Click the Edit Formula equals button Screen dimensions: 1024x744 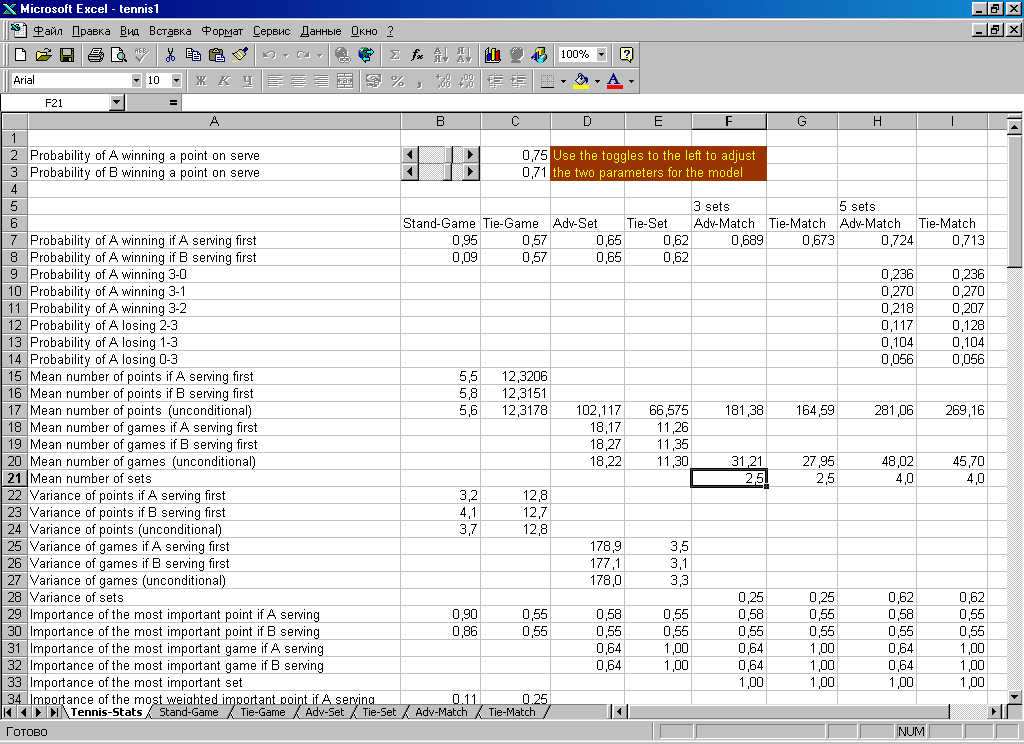pos(173,103)
